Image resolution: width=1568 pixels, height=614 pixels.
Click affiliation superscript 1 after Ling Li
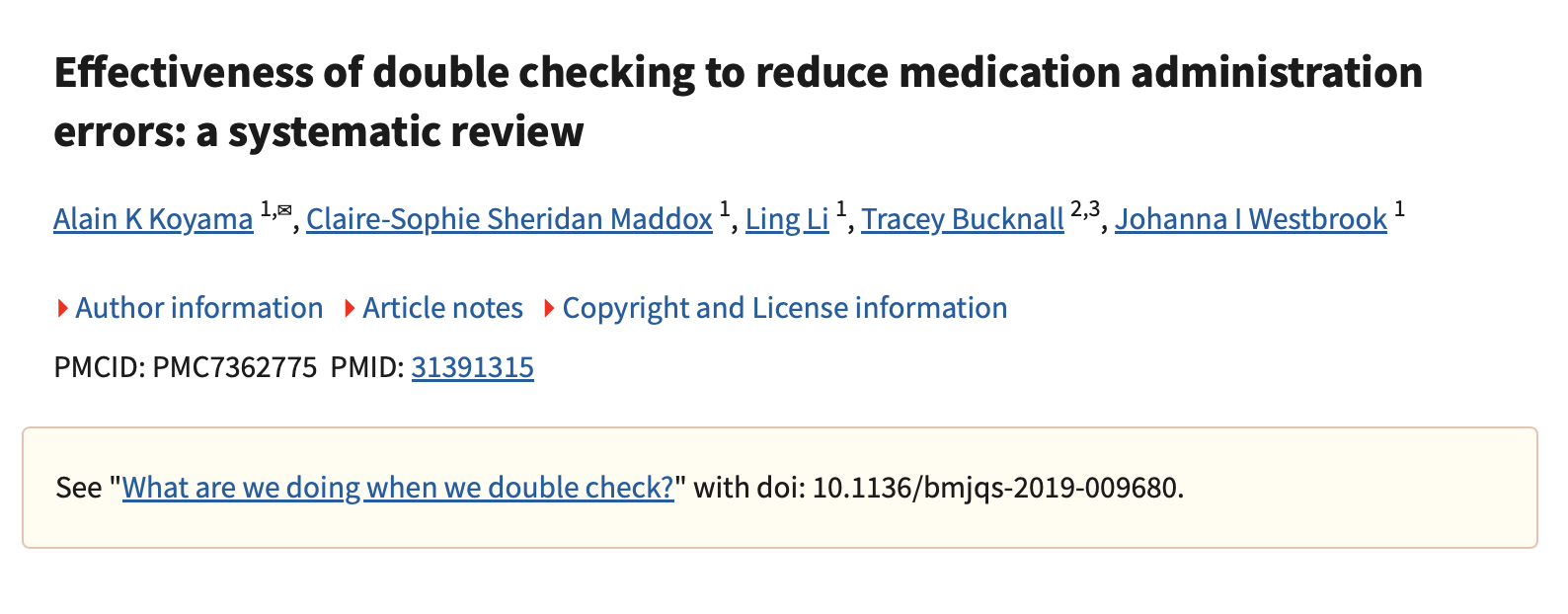(841, 209)
